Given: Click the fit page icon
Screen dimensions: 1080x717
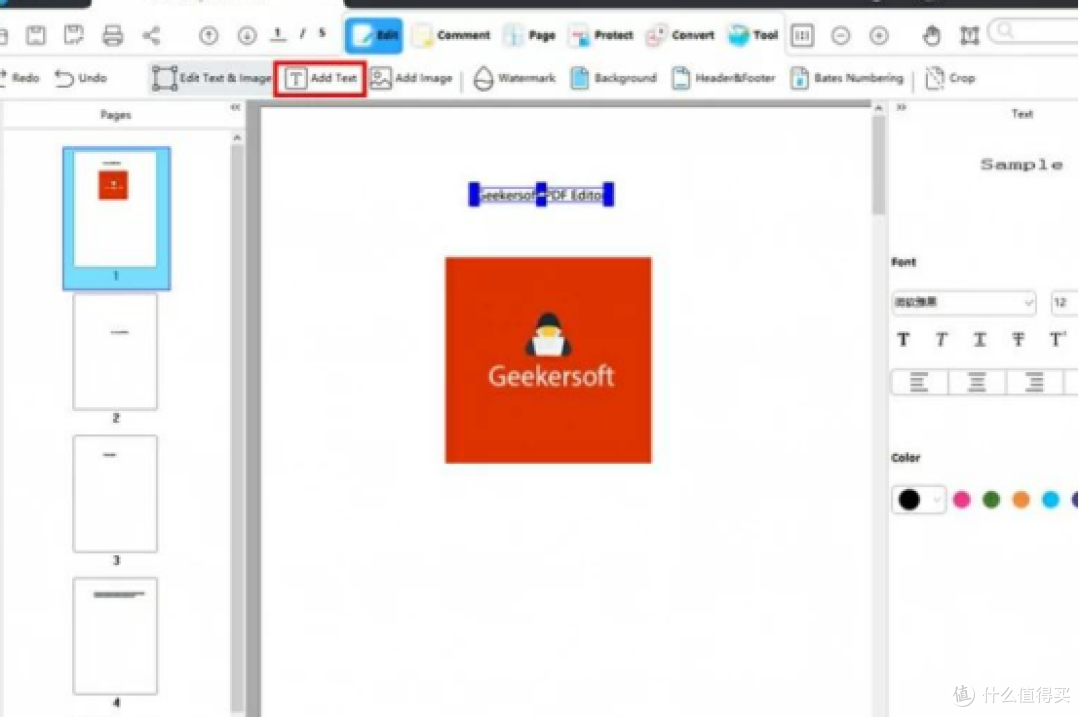Looking at the screenshot, I should click(x=969, y=35).
